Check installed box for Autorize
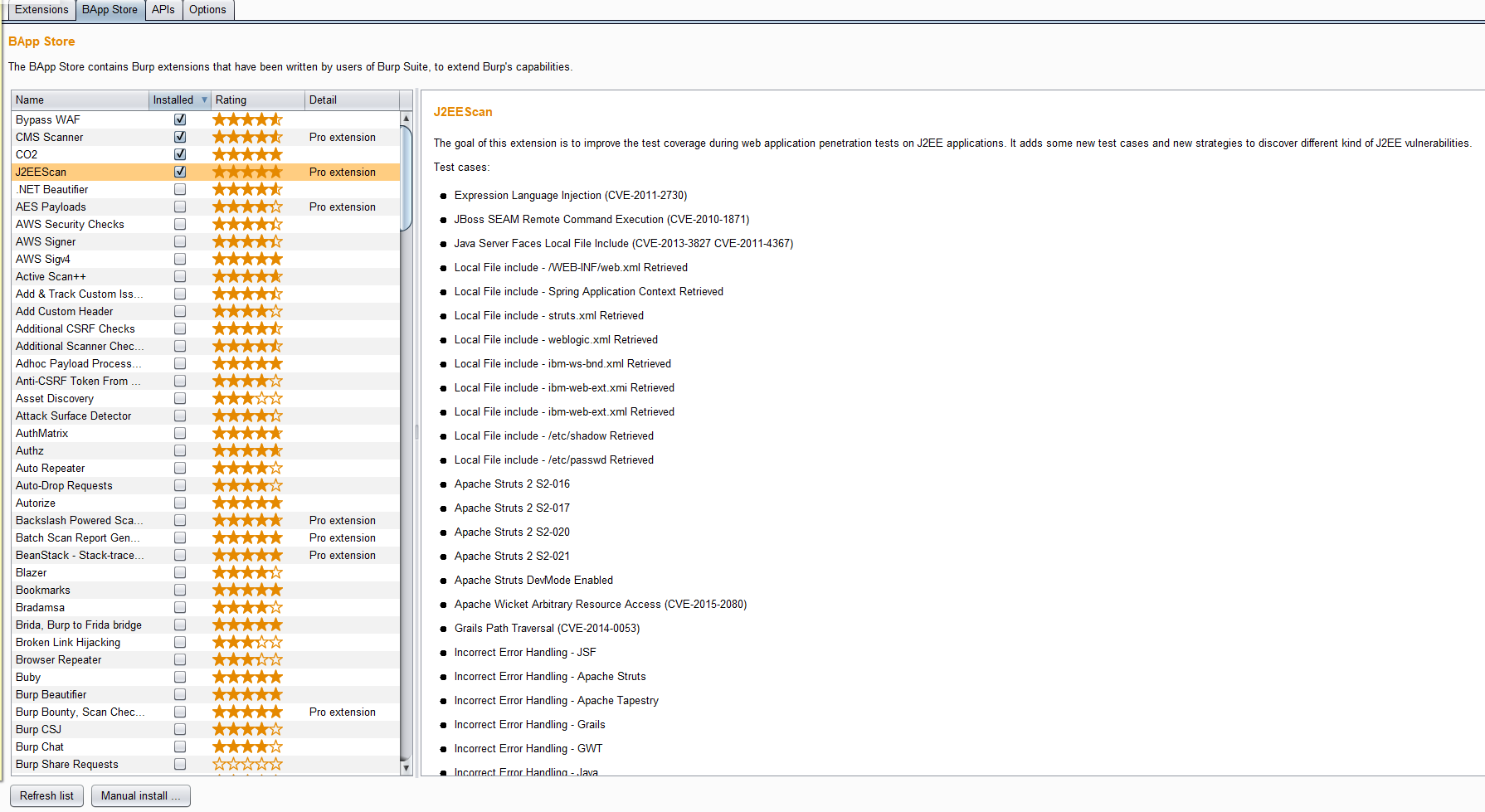 (x=180, y=503)
